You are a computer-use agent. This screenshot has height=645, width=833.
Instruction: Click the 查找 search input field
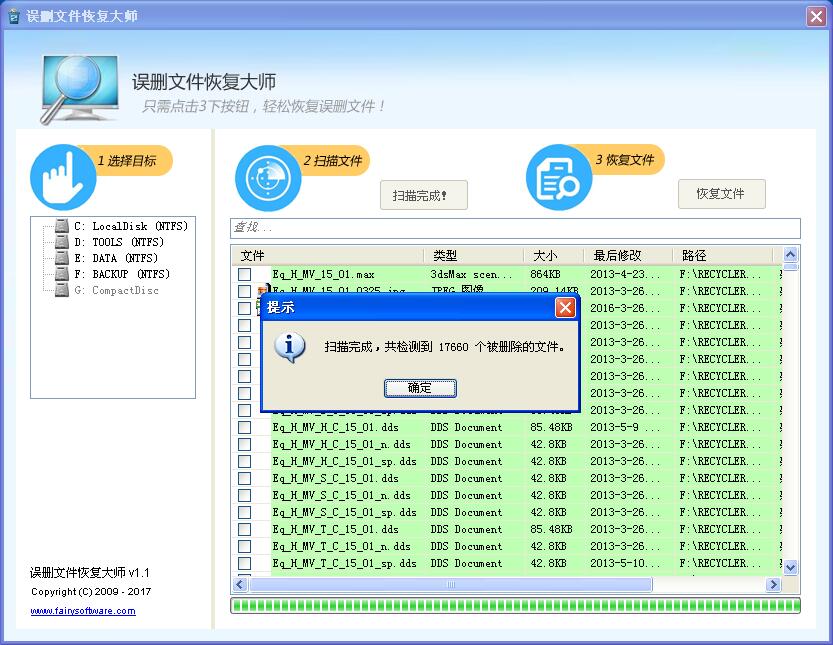[x=515, y=228]
